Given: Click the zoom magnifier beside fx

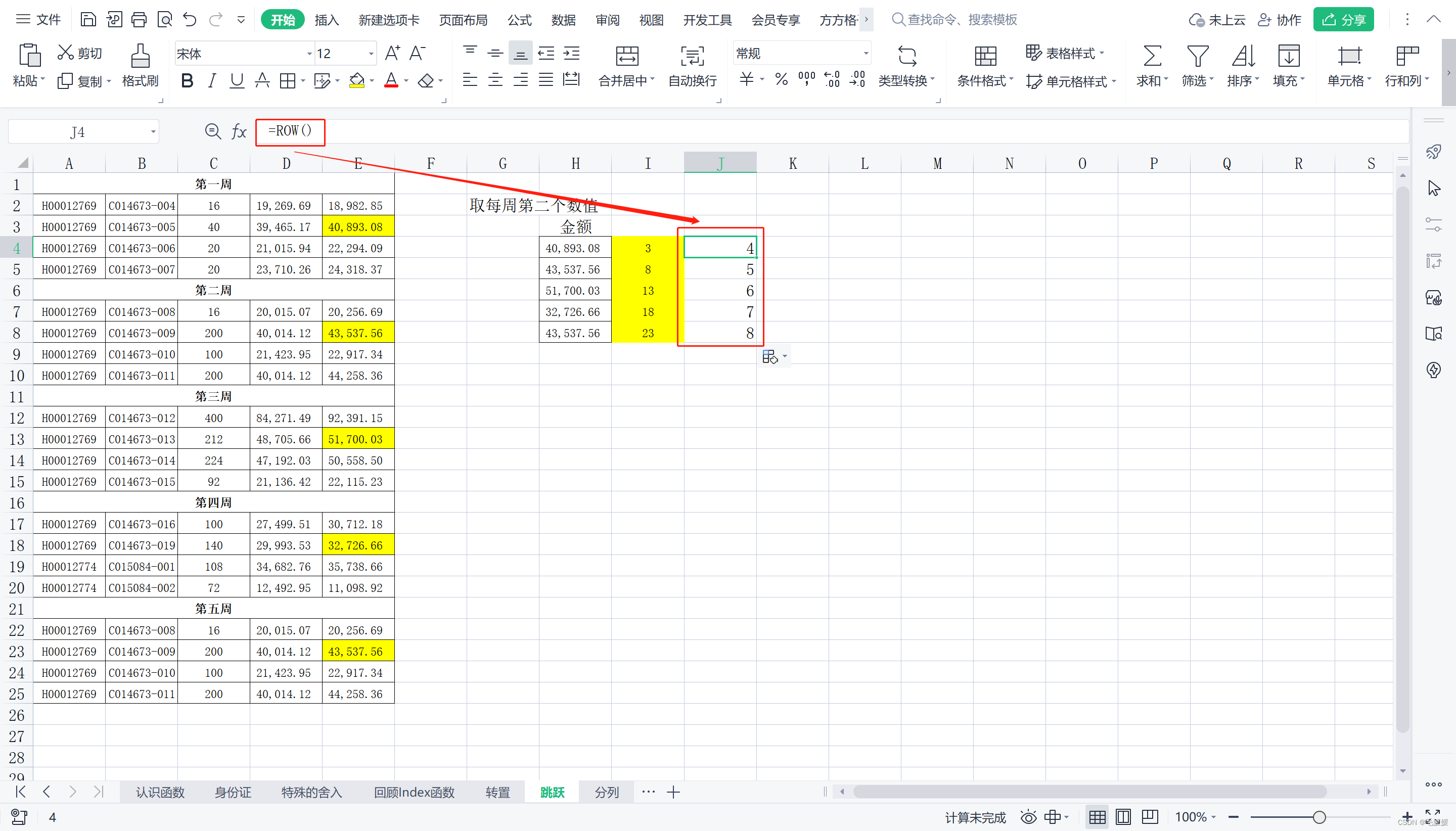Looking at the screenshot, I should (x=213, y=132).
